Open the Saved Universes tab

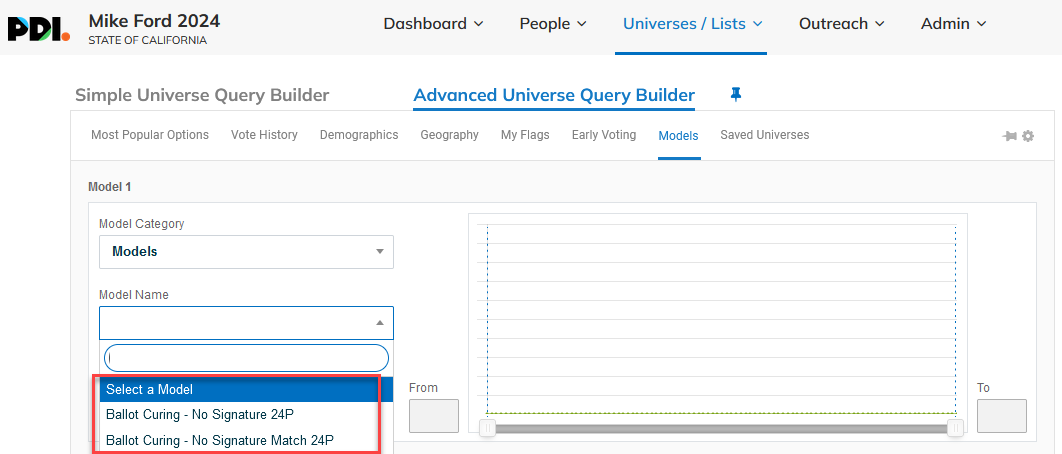765,135
